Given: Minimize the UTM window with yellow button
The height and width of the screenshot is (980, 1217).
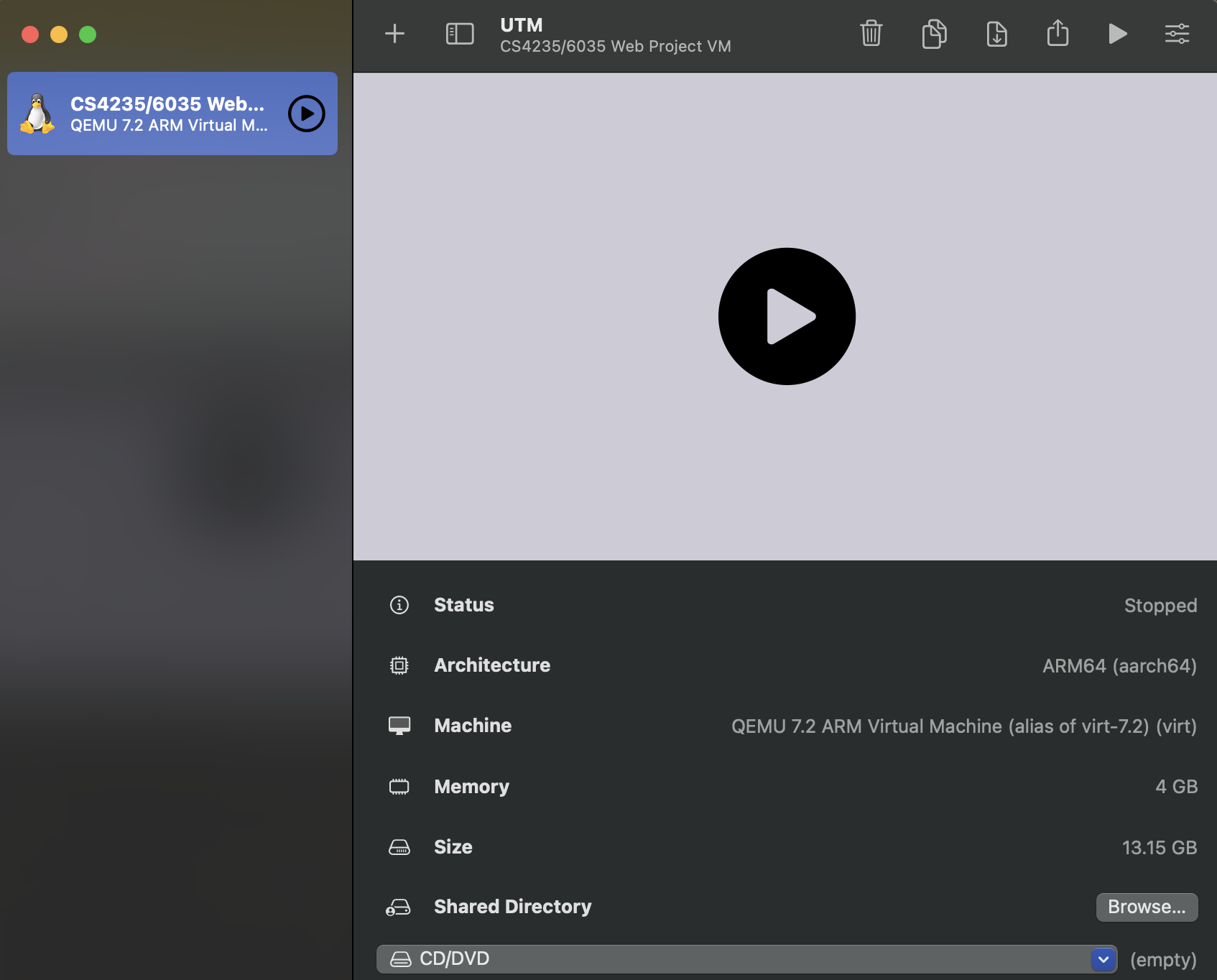Looking at the screenshot, I should (59, 34).
